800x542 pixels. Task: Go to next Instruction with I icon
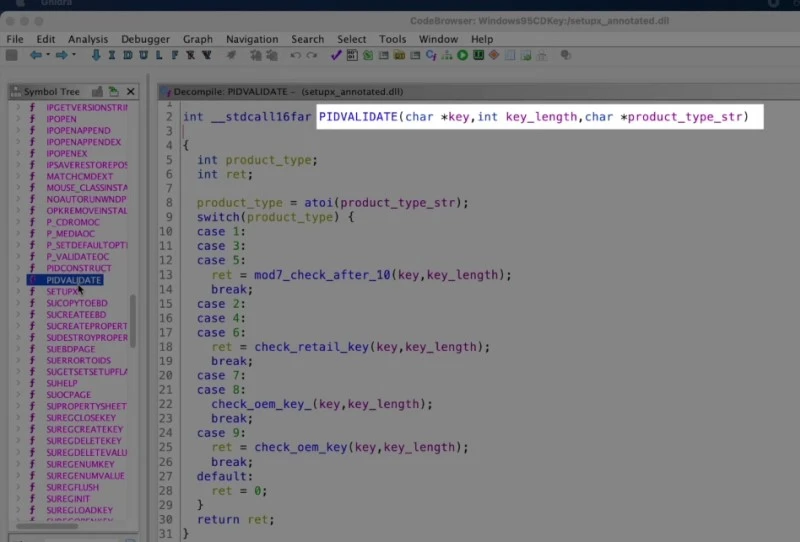click(114, 55)
